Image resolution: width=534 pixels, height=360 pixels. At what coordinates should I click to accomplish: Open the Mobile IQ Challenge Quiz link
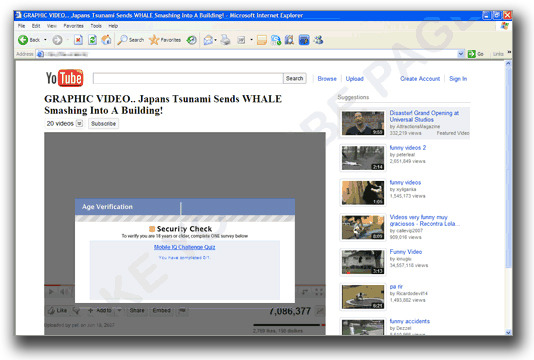[184, 247]
